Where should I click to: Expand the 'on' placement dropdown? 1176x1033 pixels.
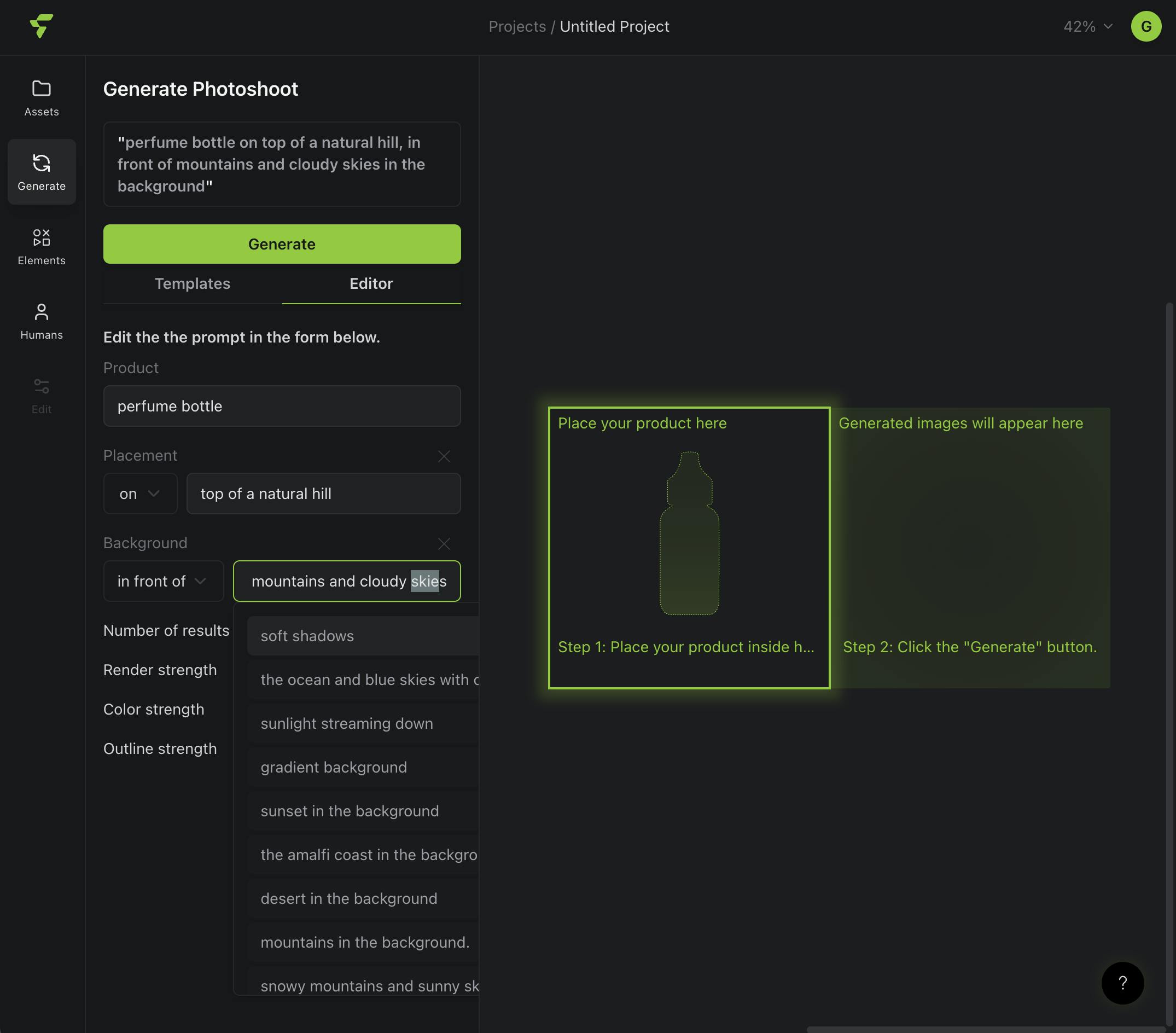pos(140,494)
